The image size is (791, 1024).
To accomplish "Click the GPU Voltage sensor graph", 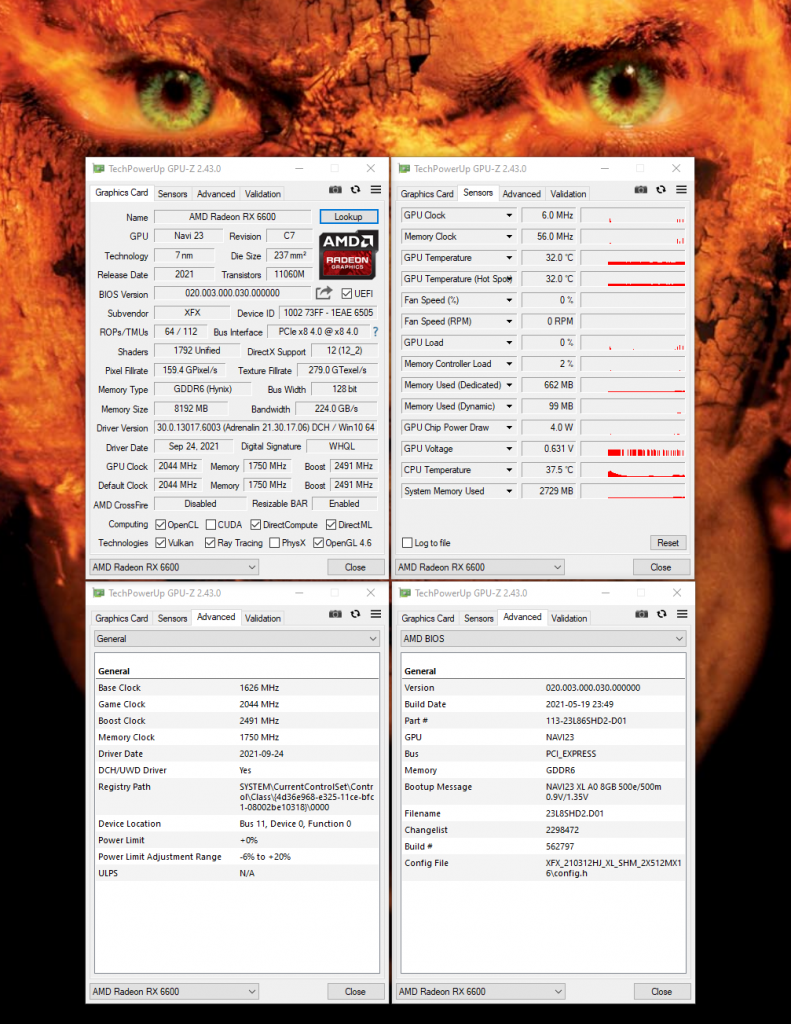I will pyautogui.click(x=633, y=449).
